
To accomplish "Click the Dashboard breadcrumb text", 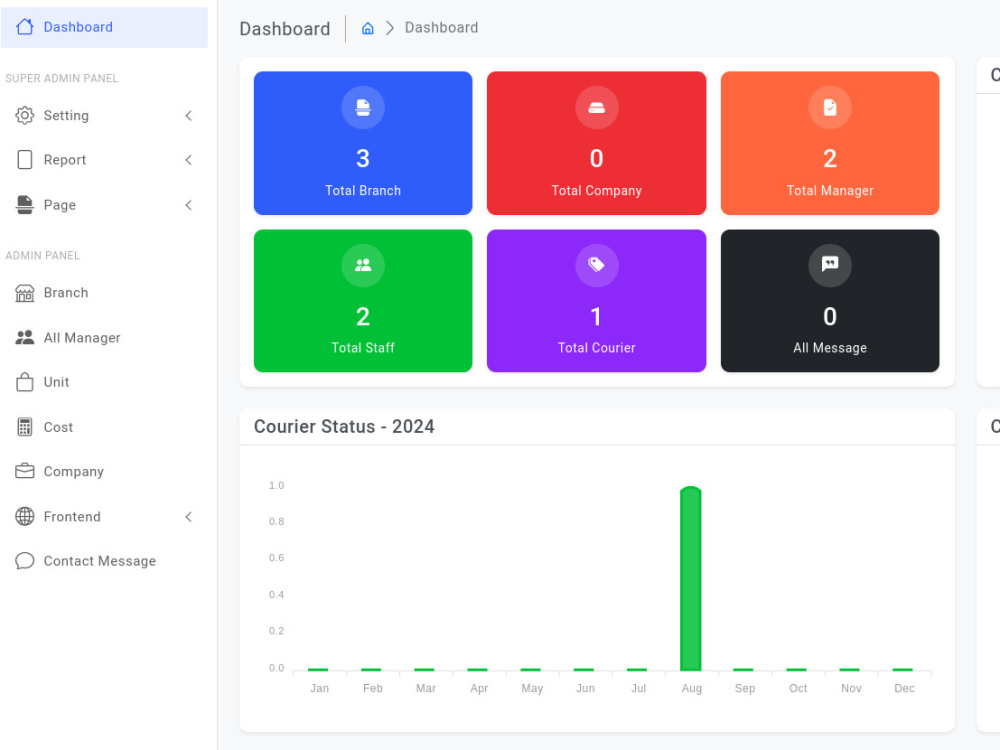I will click(x=441, y=28).
